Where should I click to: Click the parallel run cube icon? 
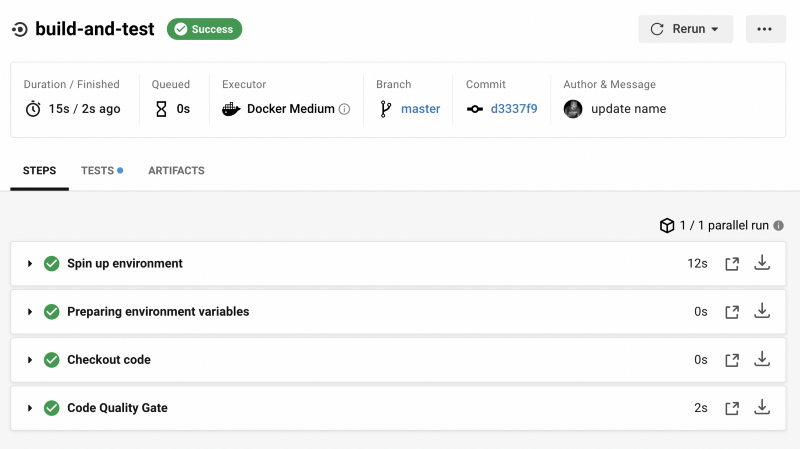coord(667,226)
